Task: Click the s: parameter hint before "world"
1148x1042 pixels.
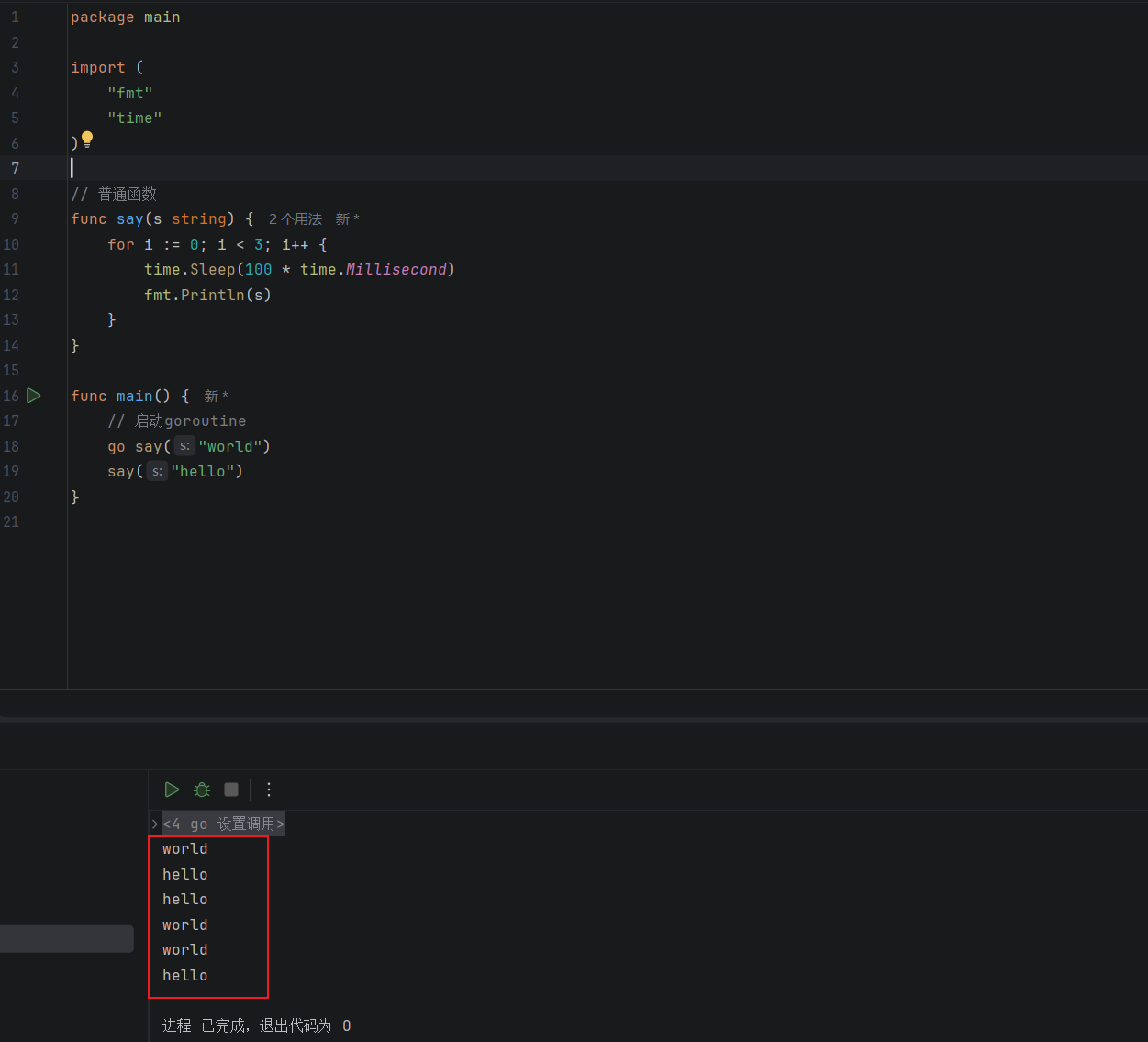Action: [184, 446]
